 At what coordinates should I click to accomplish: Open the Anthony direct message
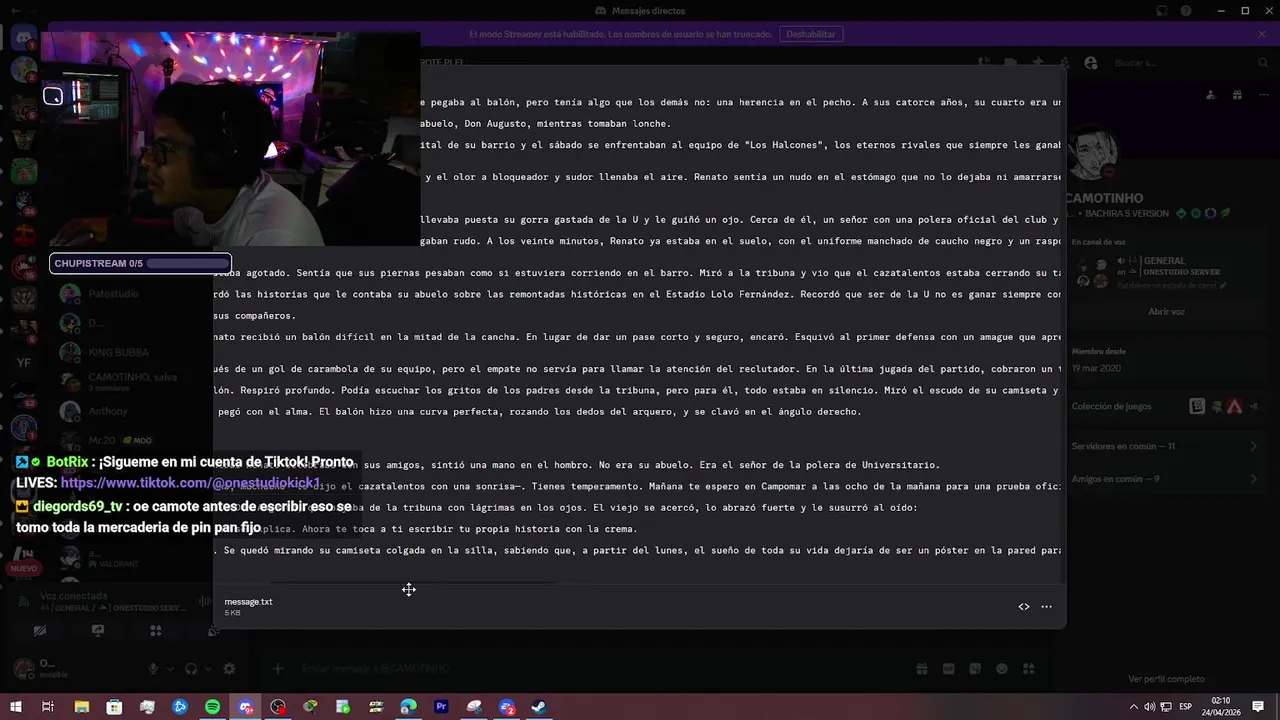tap(108, 411)
